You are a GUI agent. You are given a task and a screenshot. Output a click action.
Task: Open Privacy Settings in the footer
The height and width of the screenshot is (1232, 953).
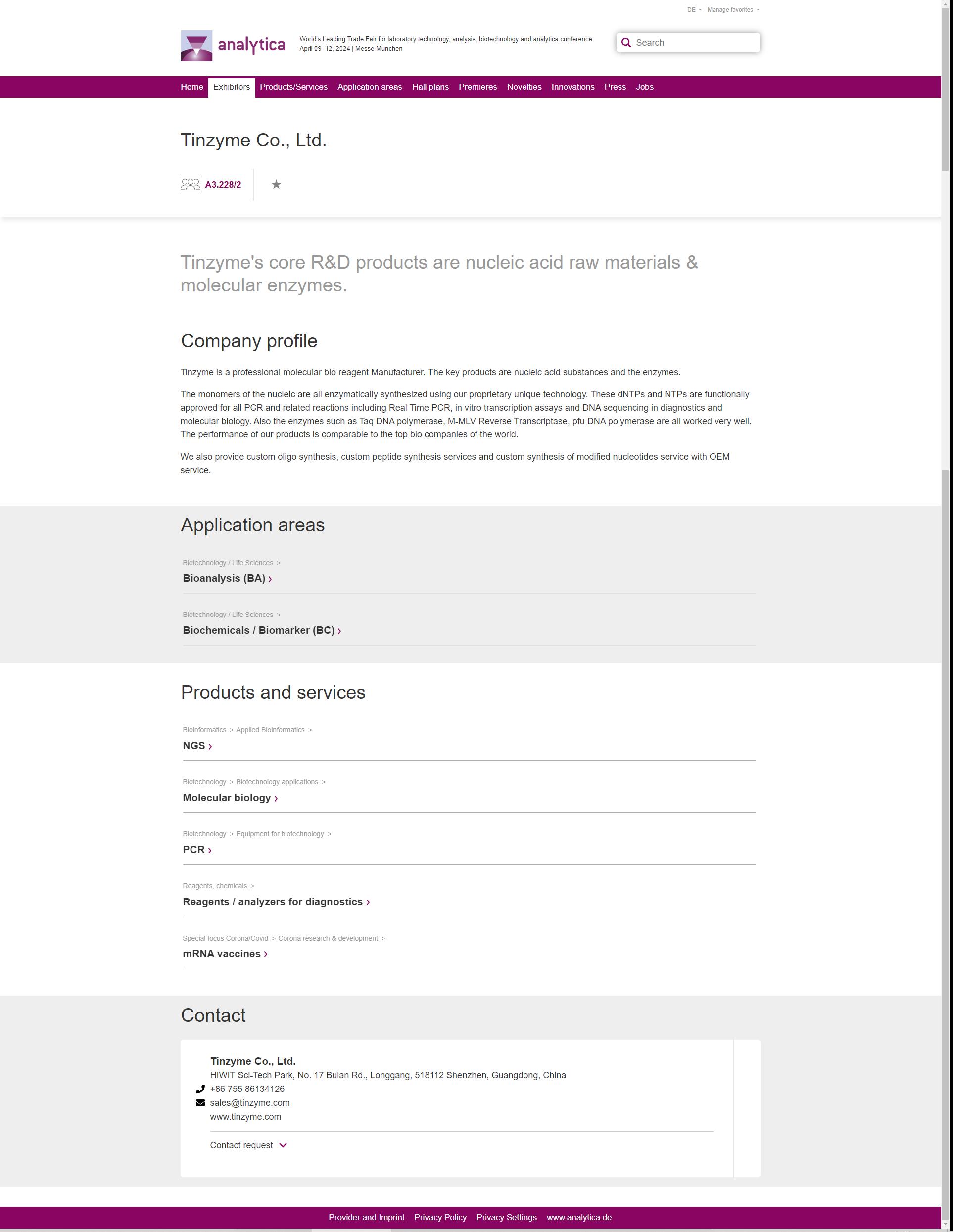[506, 1217]
